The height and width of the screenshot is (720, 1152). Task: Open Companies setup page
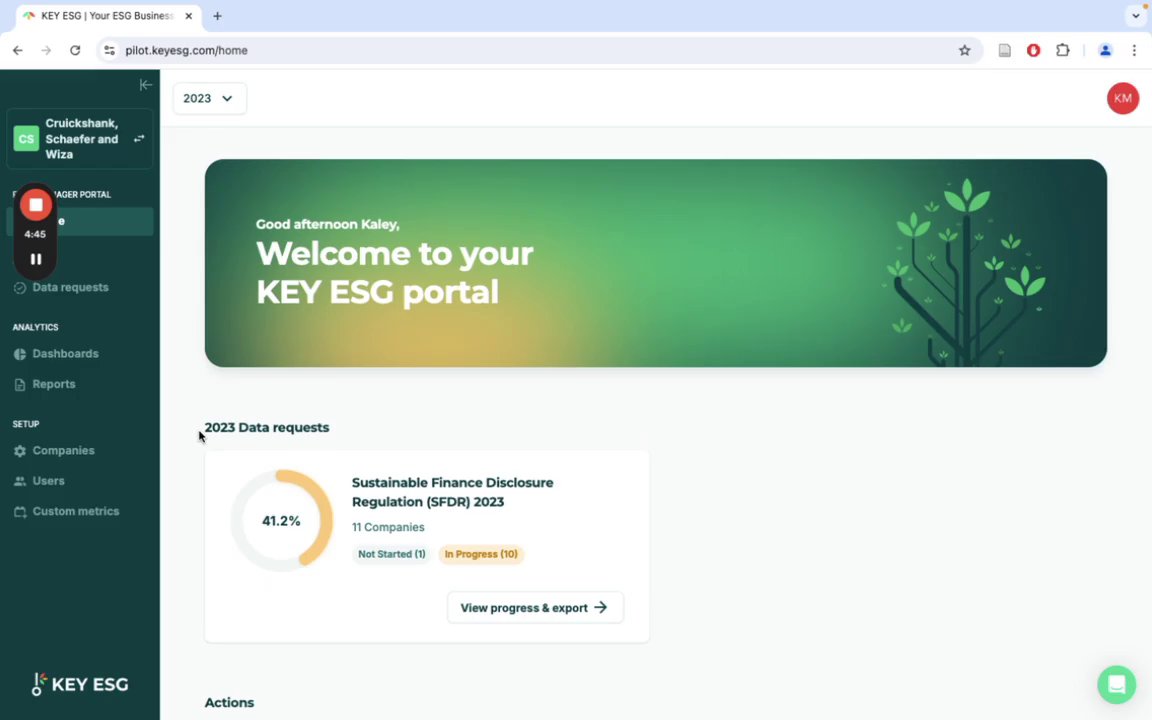tap(63, 450)
